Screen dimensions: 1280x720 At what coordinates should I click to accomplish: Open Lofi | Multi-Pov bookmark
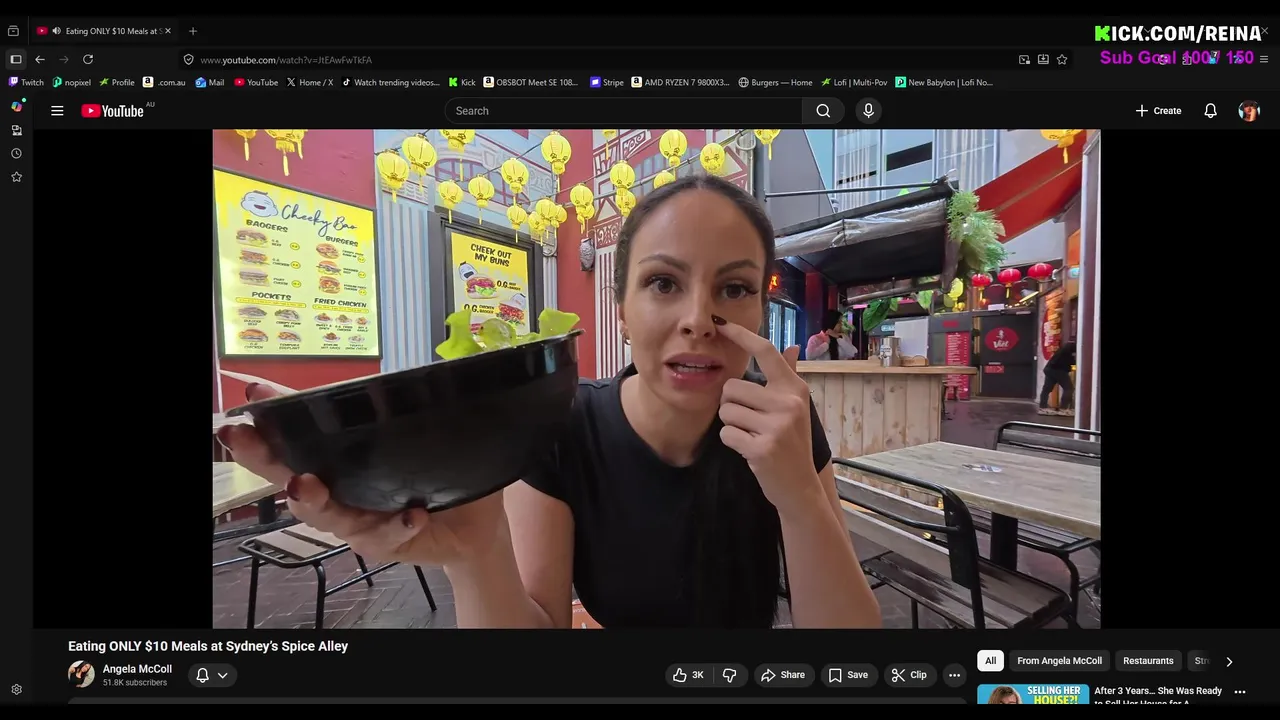pyautogui.click(x=854, y=83)
